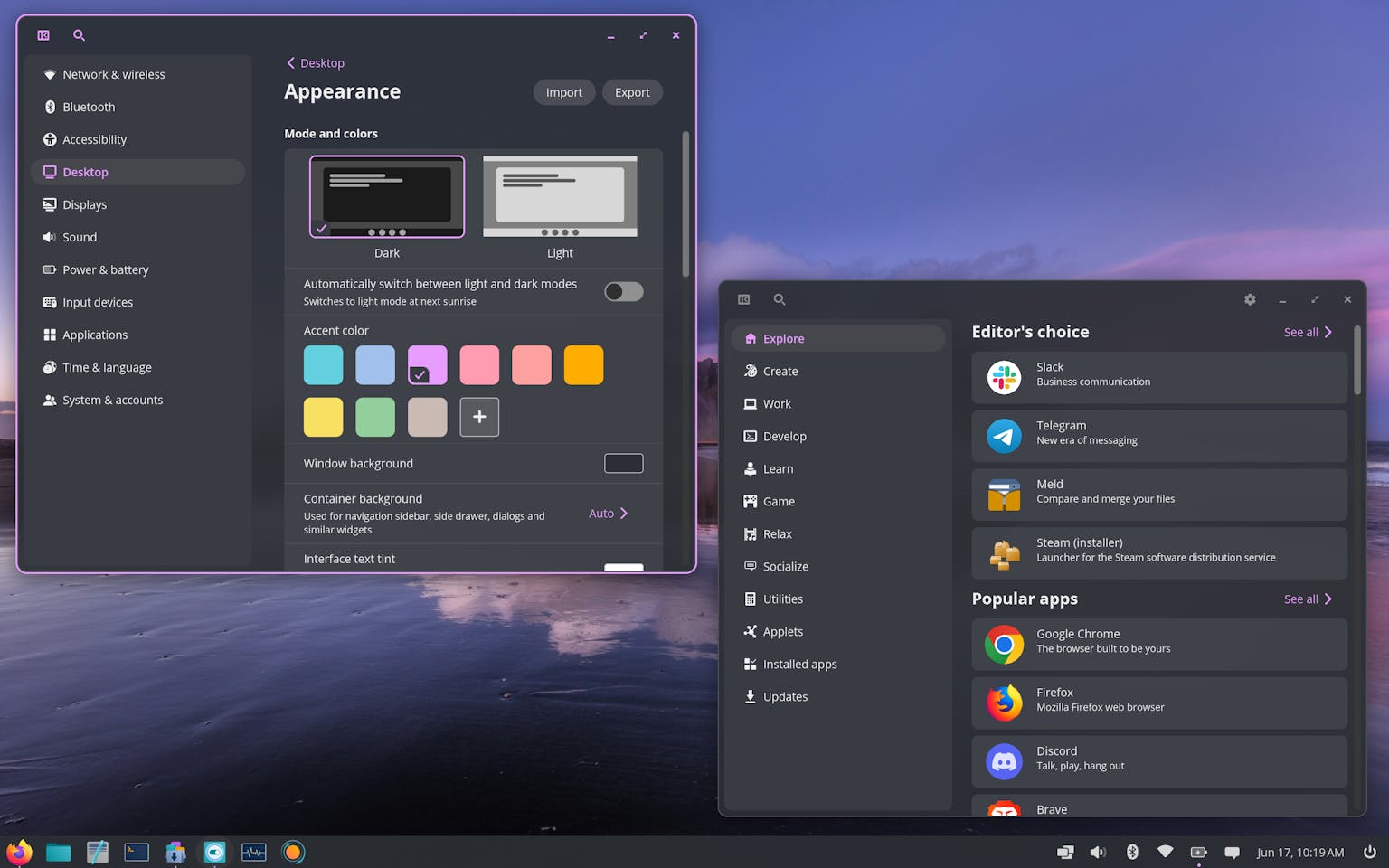
Task: Select the Dark mode thumbnail
Action: (387, 196)
